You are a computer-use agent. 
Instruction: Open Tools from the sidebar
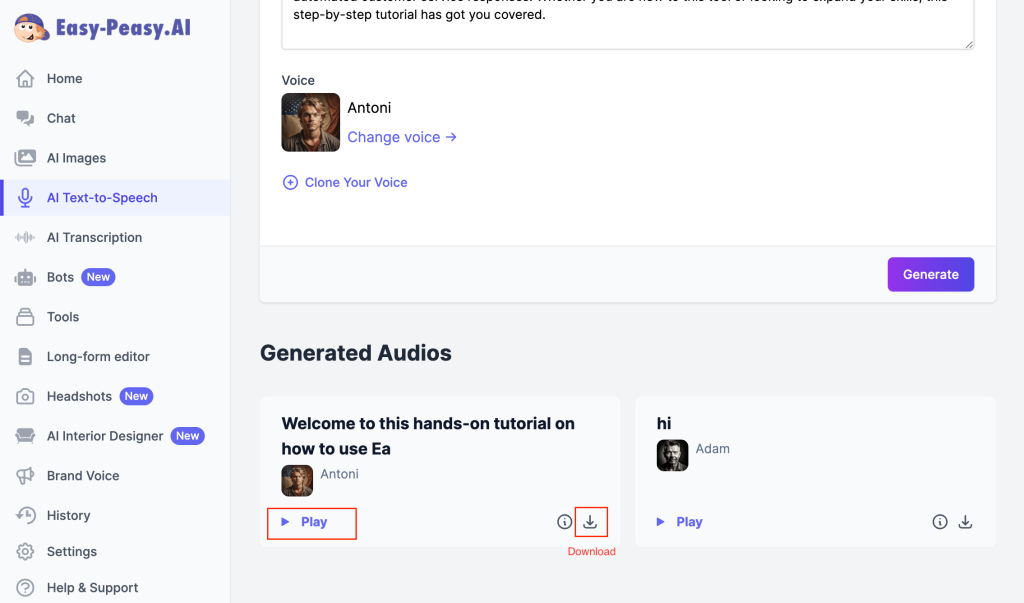tap(62, 317)
